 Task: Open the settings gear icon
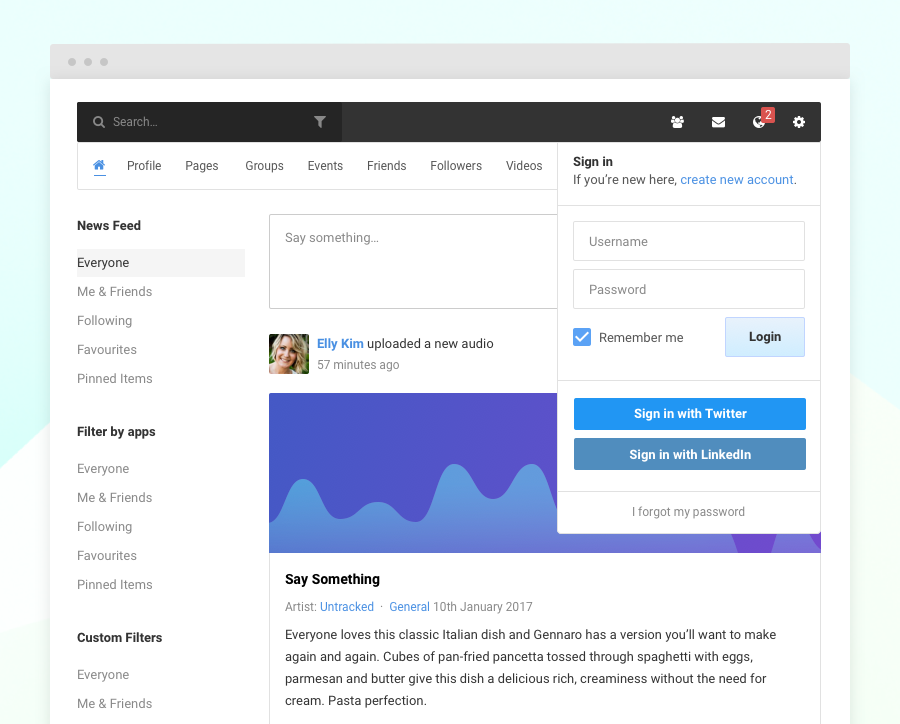[799, 122]
